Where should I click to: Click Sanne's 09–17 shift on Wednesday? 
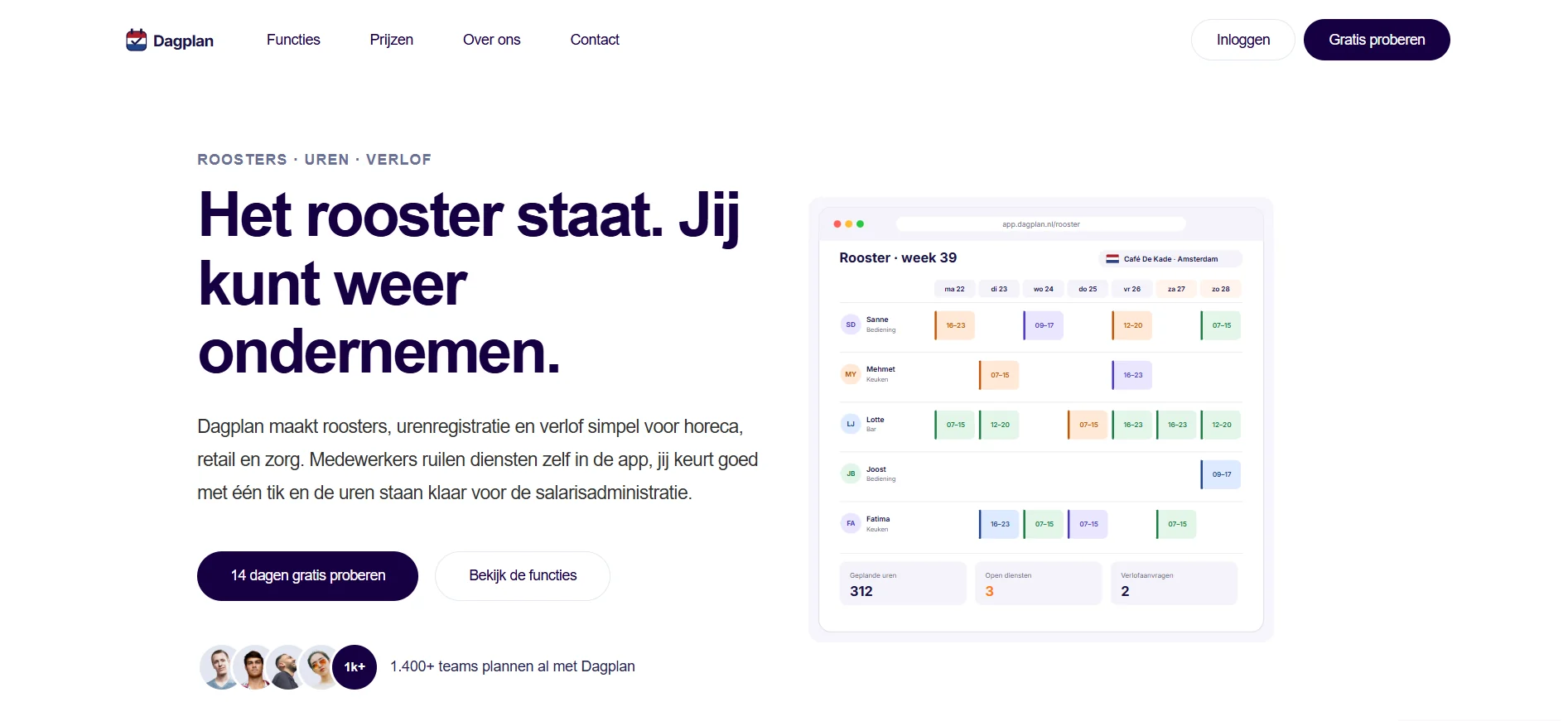[x=1044, y=325]
